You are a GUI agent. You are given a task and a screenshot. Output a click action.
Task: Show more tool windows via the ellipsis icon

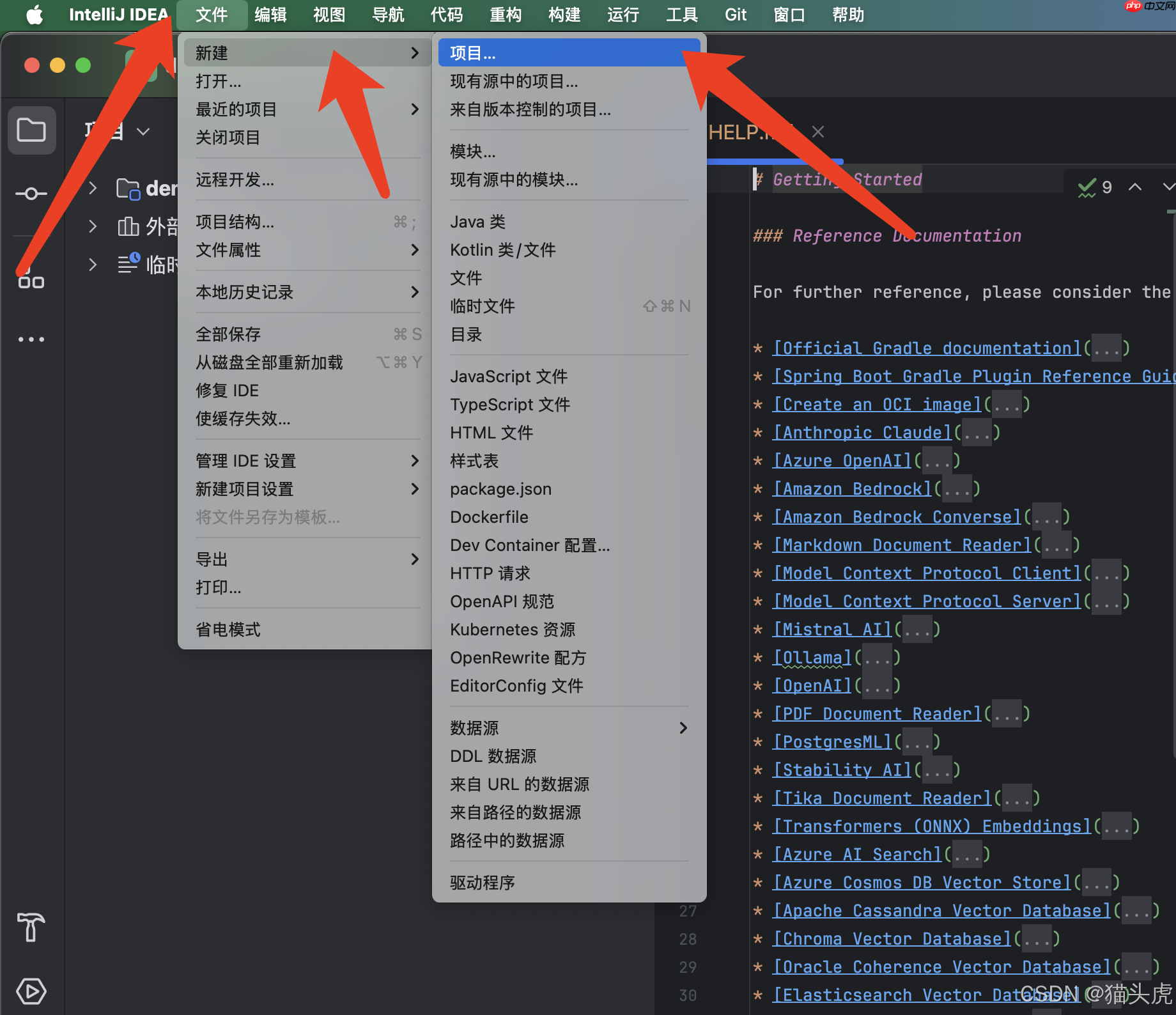(x=31, y=339)
